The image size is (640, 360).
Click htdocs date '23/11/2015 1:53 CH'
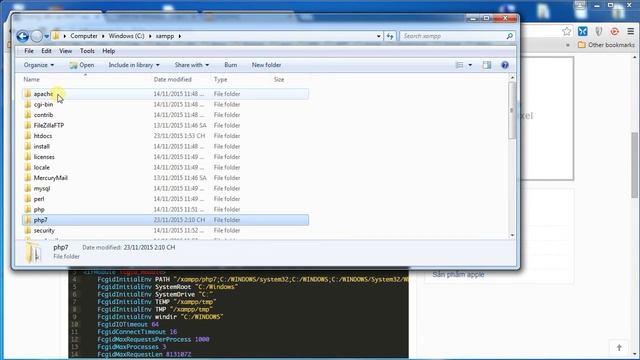(179, 136)
